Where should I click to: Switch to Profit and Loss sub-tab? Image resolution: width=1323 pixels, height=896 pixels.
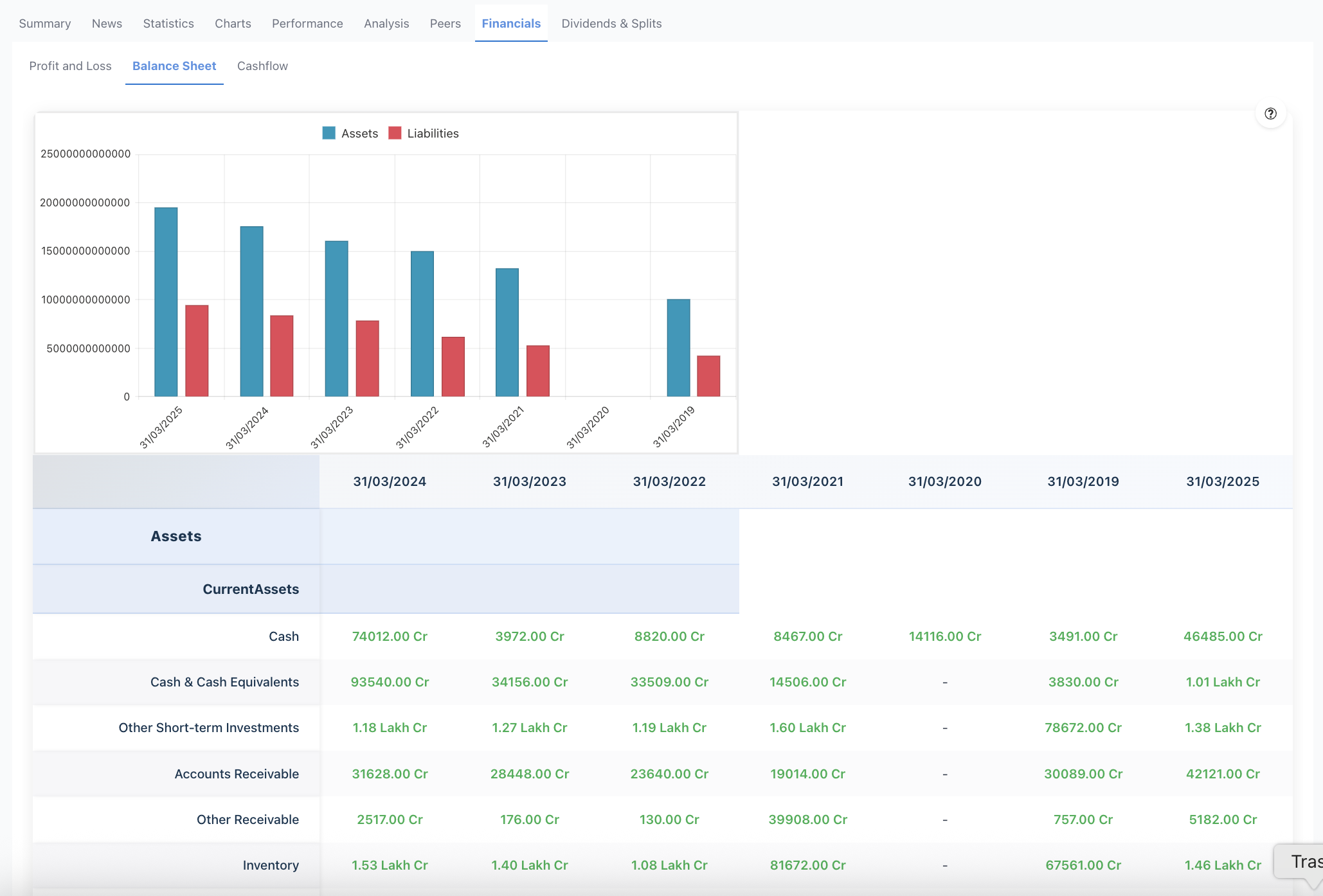[70, 66]
